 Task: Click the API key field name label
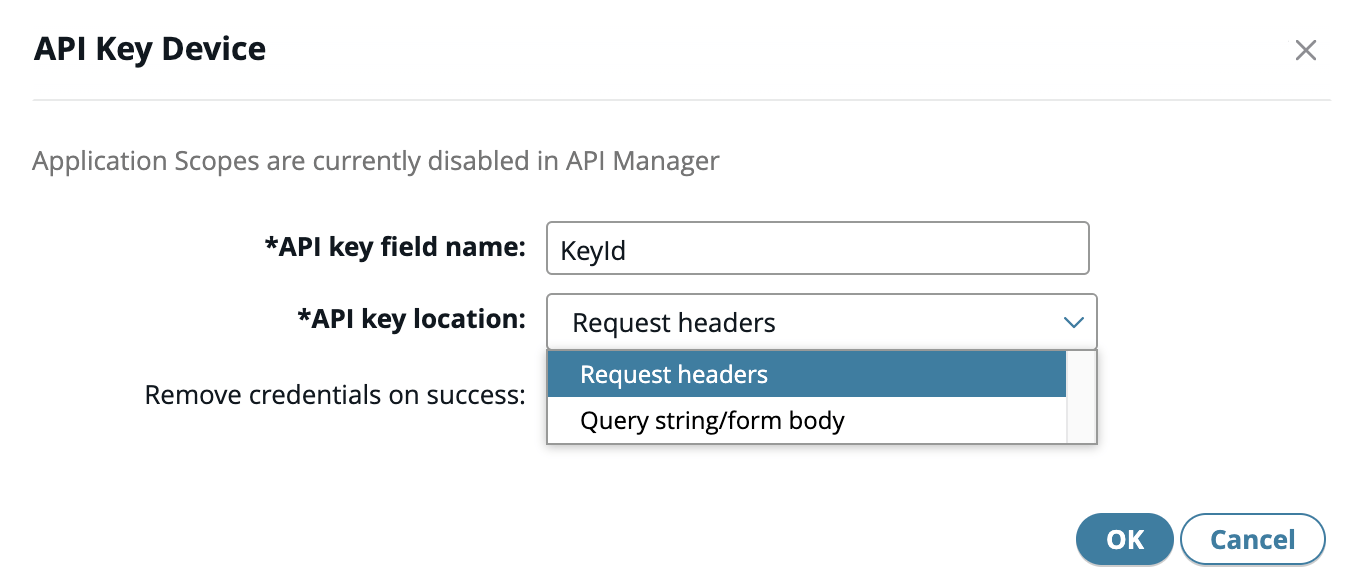393,247
